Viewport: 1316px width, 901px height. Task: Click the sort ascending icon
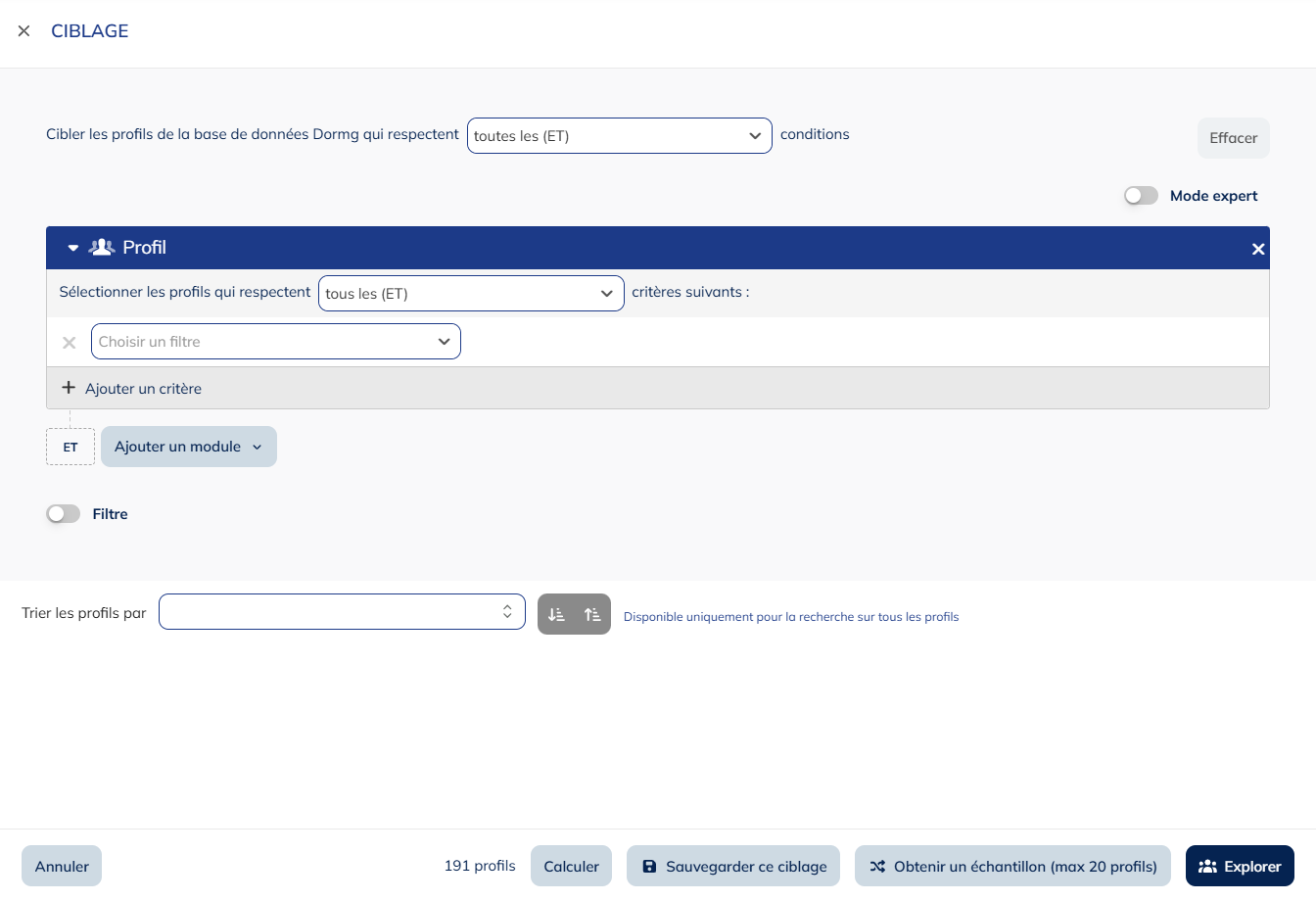(x=592, y=614)
